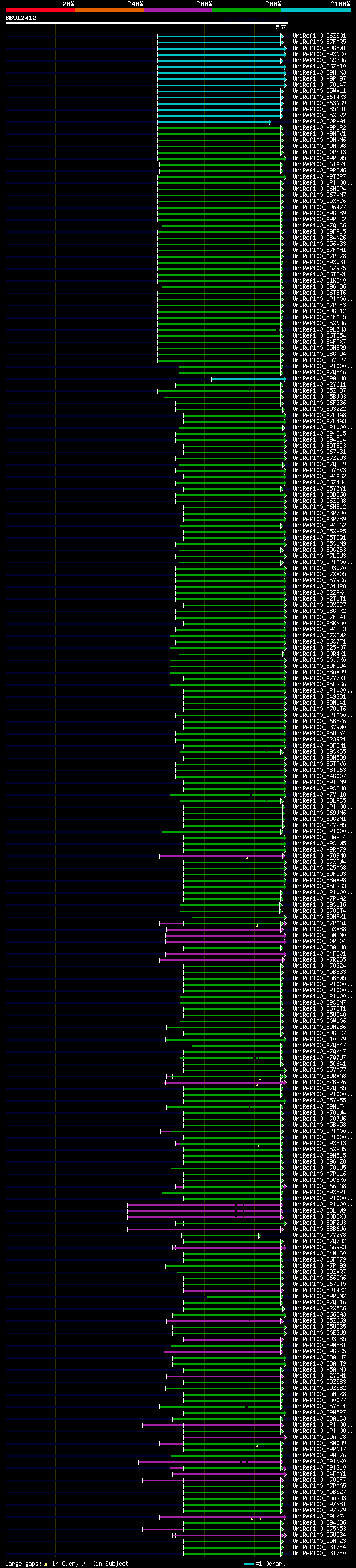Select label UniRef100_Q9AUH8
Viewport: 356px width, 1568px height.
tap(319, 379)
